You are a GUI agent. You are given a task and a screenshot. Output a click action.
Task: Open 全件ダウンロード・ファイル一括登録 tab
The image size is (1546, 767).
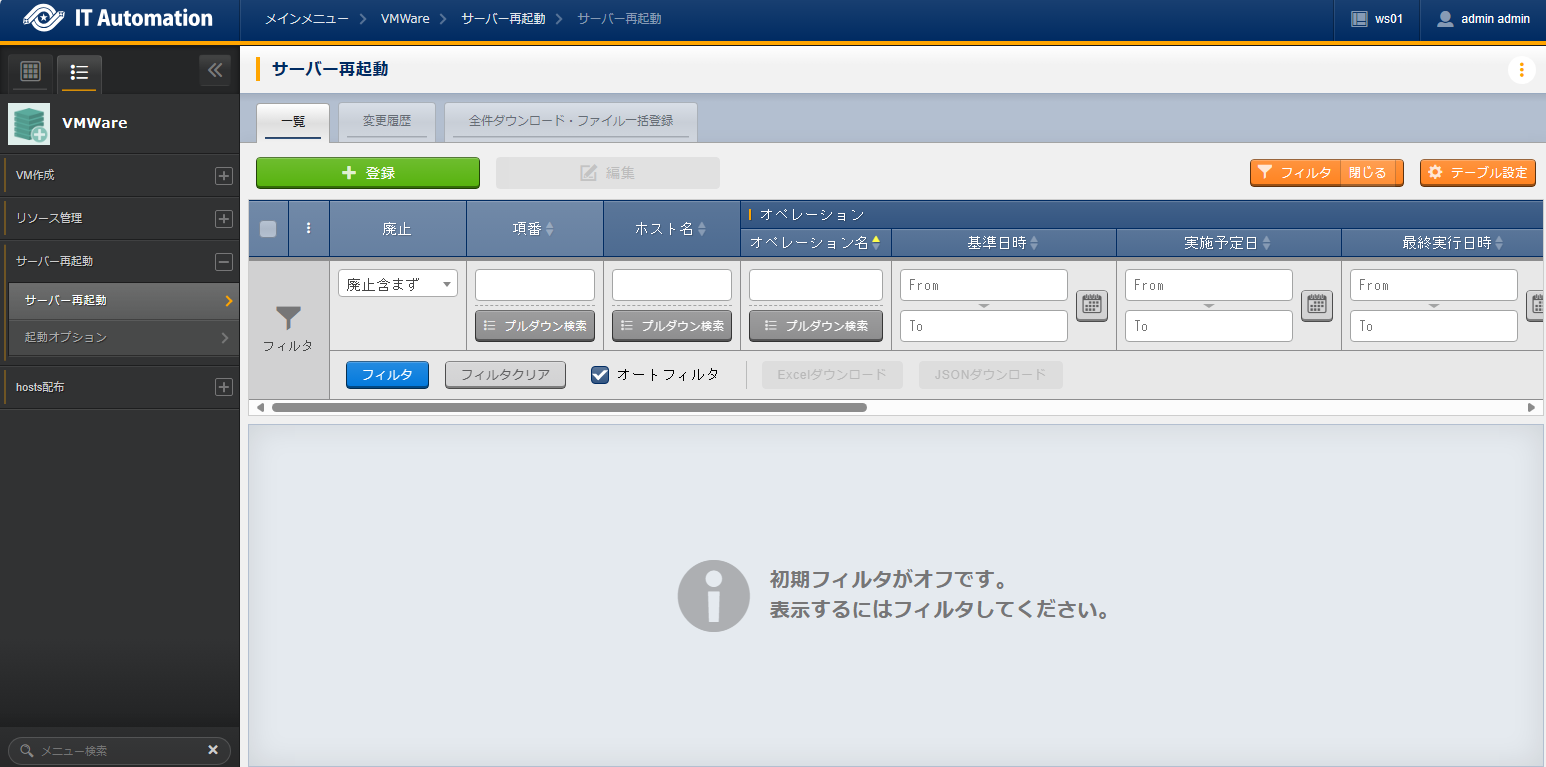click(x=570, y=121)
